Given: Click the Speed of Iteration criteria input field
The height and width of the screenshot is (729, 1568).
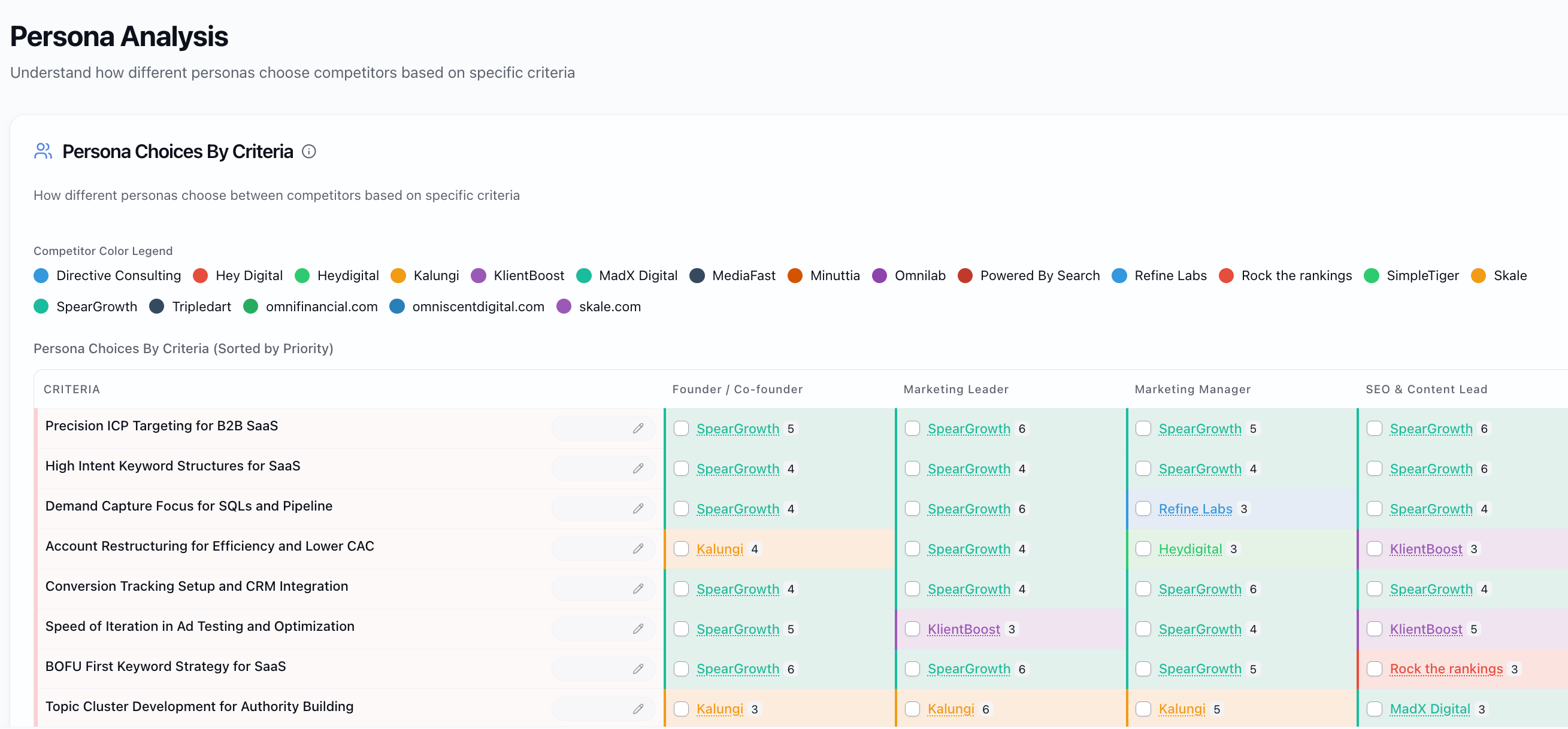Looking at the screenshot, I should (x=603, y=629).
